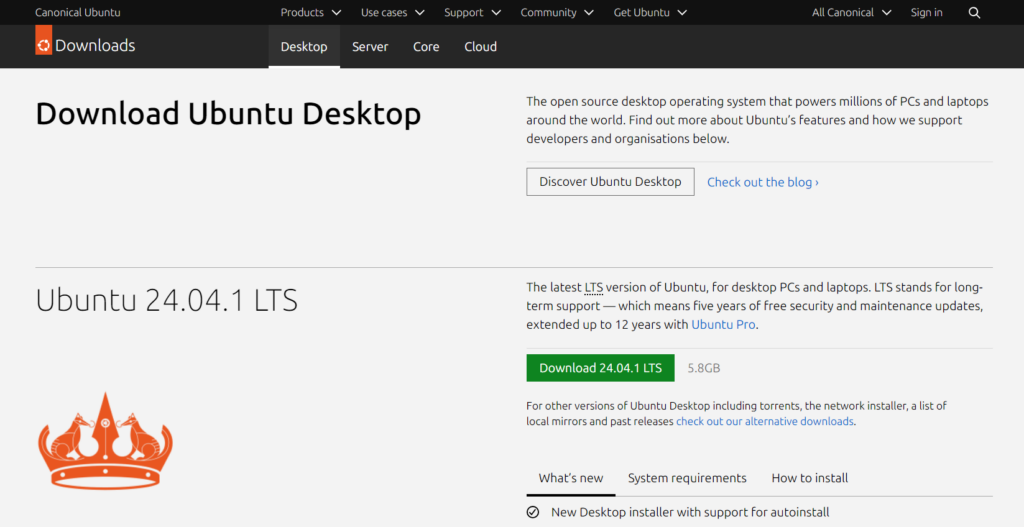This screenshot has height=527, width=1024.
Task: Switch to How to install tab
Action: coord(810,478)
